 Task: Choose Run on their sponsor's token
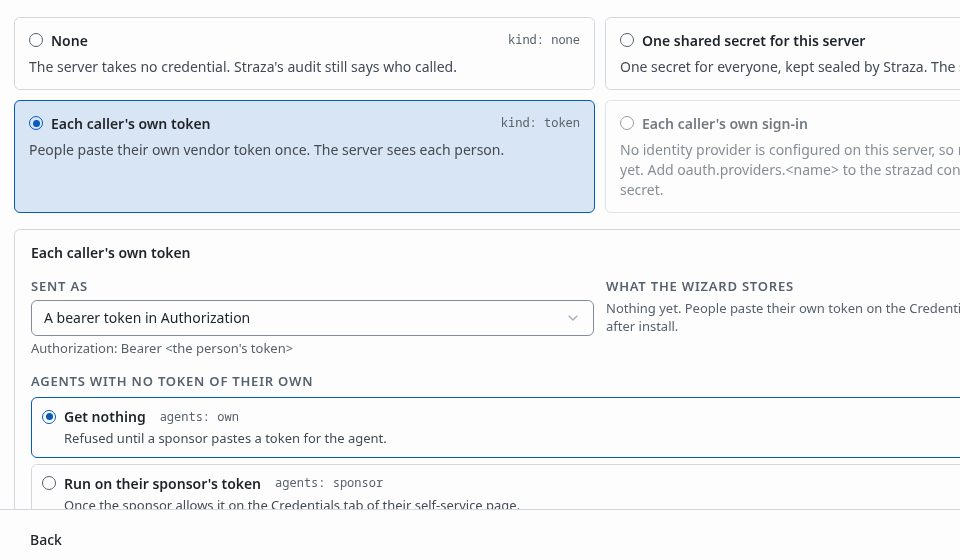click(49, 483)
